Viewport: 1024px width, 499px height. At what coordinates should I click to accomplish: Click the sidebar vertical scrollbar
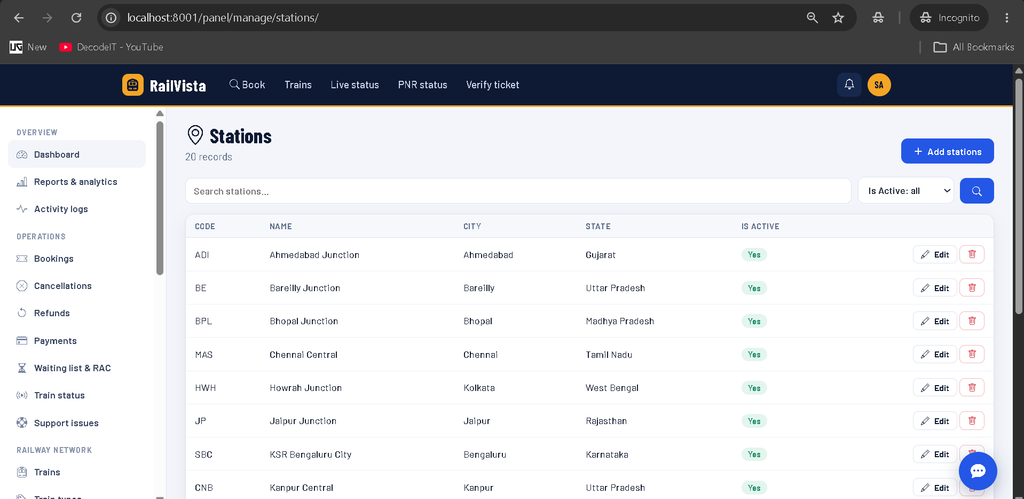click(160, 199)
